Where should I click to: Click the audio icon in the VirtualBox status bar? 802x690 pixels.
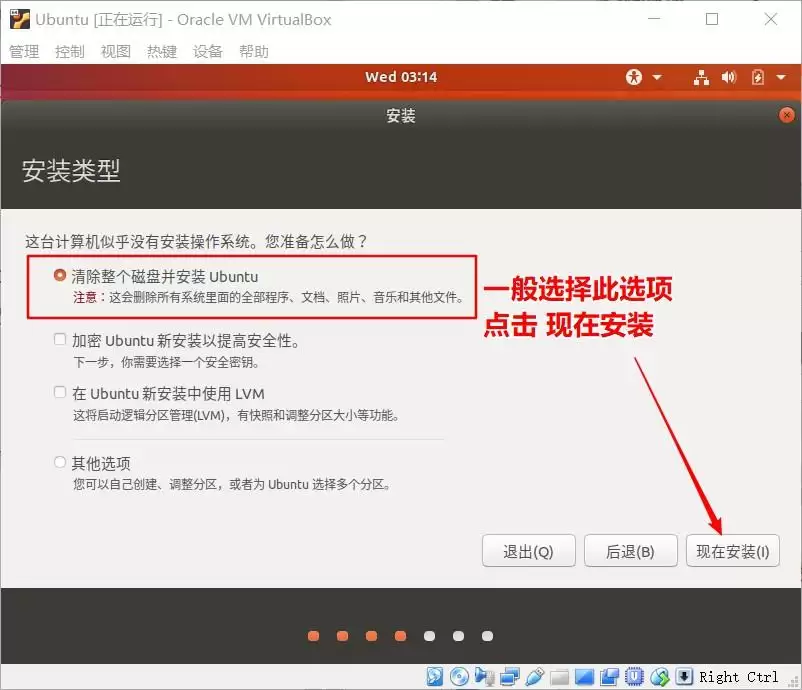(485, 677)
